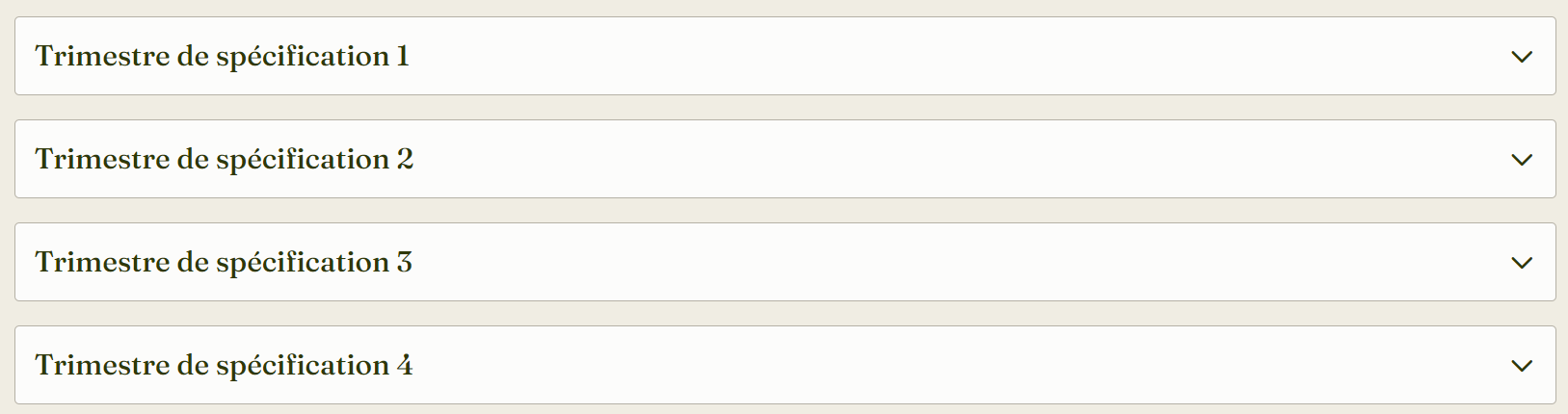Screen dimensions: 1568x414
Task: Click the chevron icon for Trimestre de spécification 3
Action: tap(1522, 263)
